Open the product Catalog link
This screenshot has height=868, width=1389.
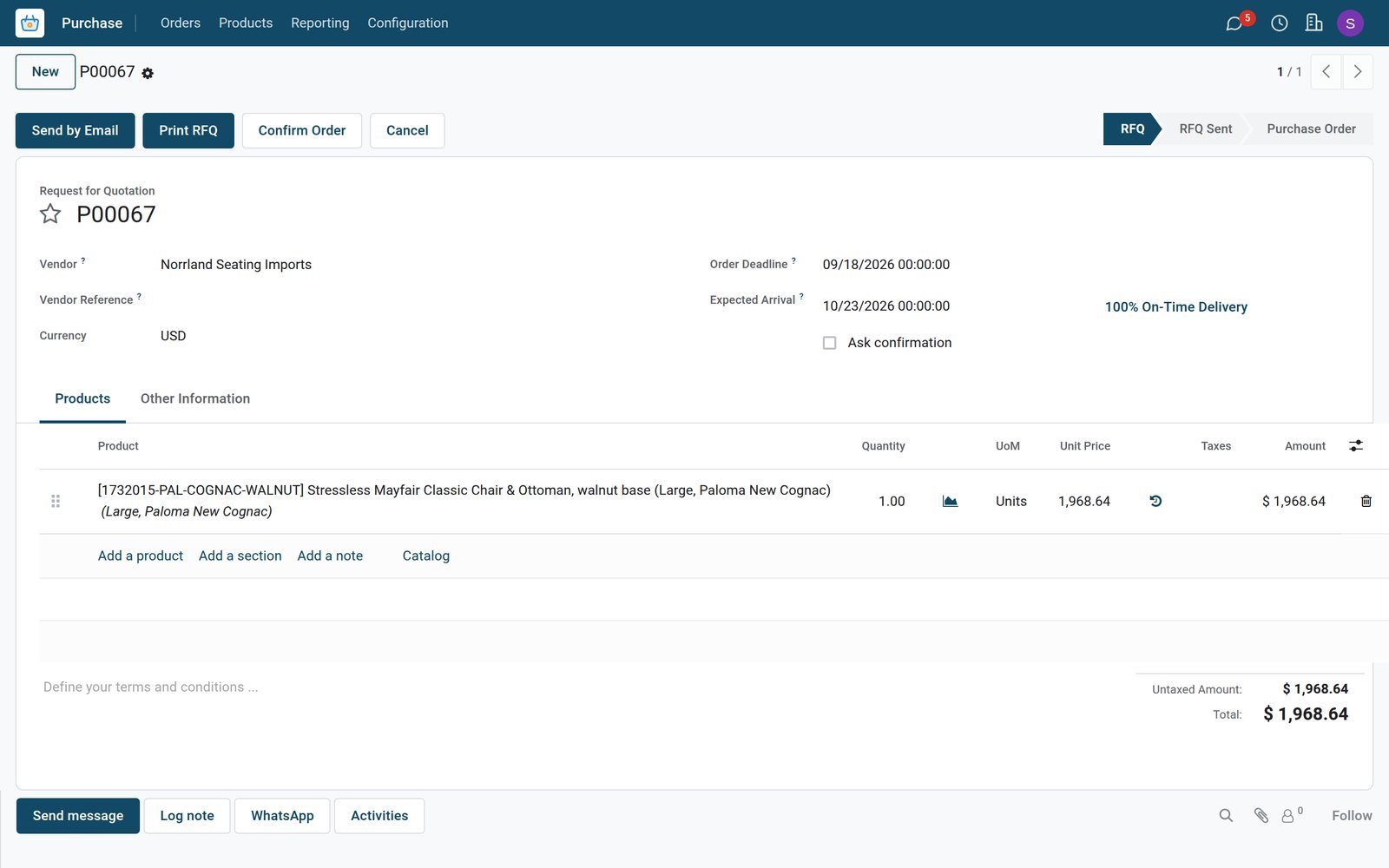tap(426, 556)
